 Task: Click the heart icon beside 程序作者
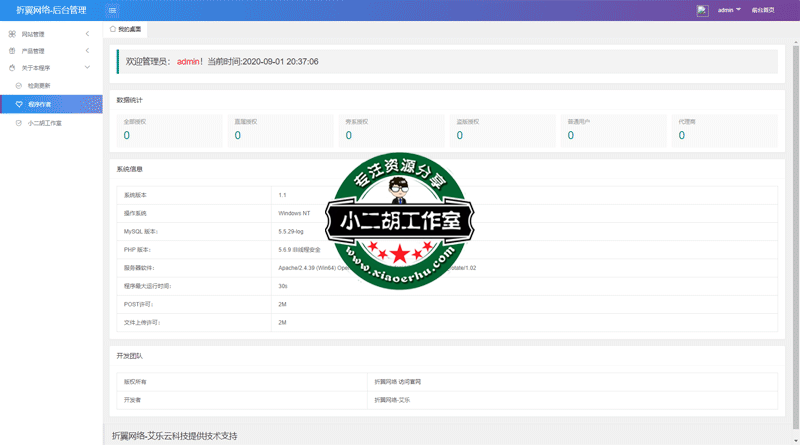pyautogui.click(x=19, y=104)
